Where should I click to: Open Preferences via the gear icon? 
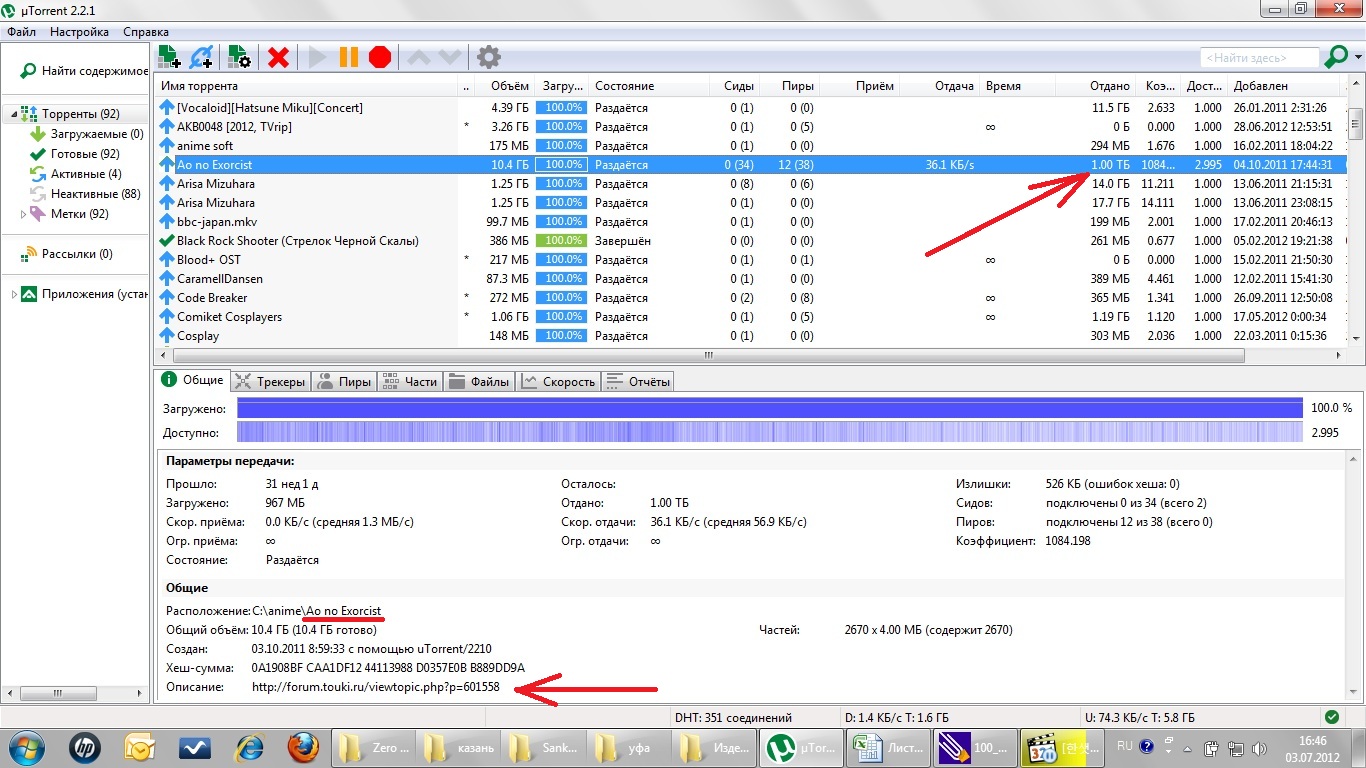(488, 57)
